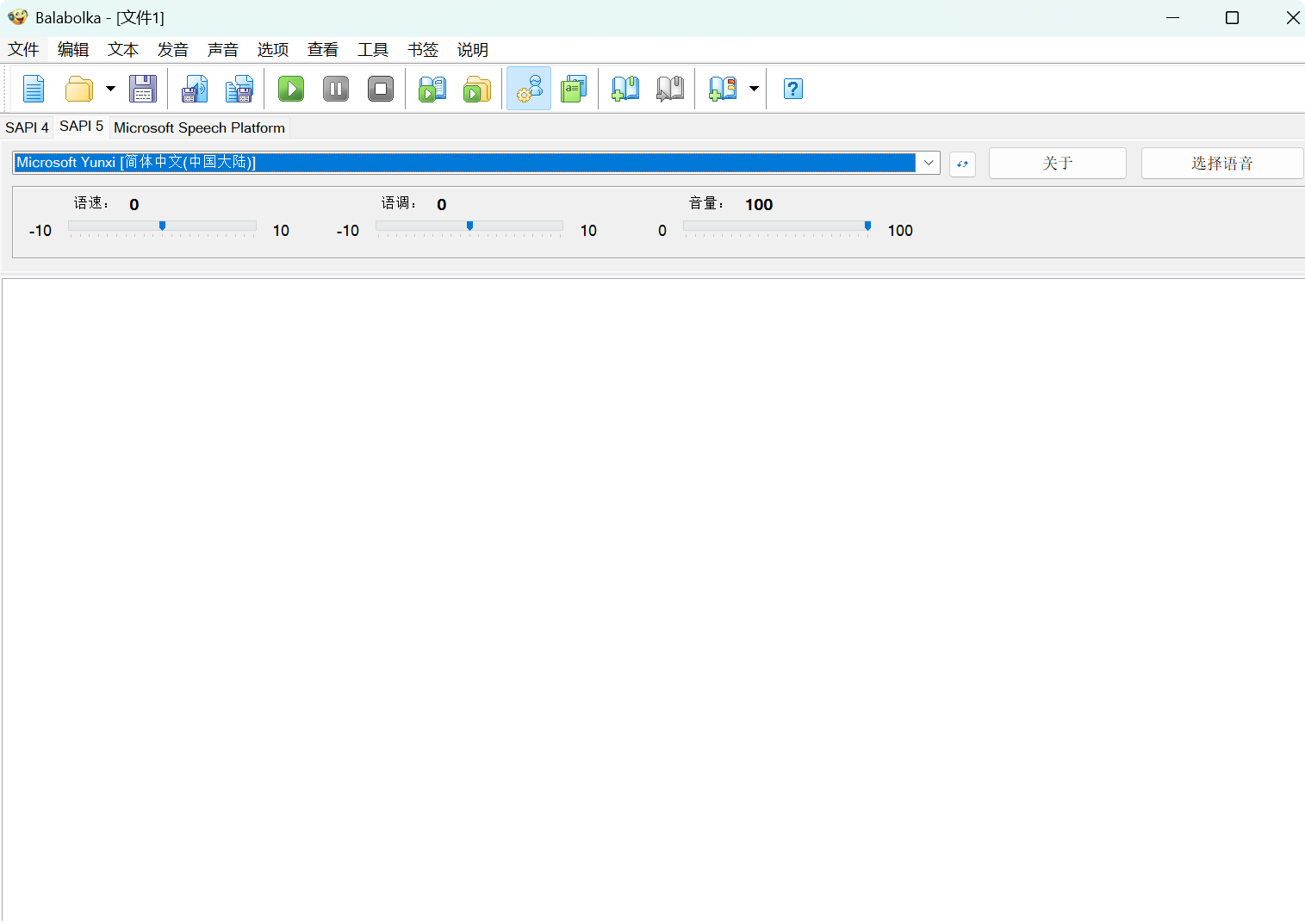Expand the named bookmarks dropdown arrow
The width and height of the screenshot is (1305, 924).
tap(754, 89)
